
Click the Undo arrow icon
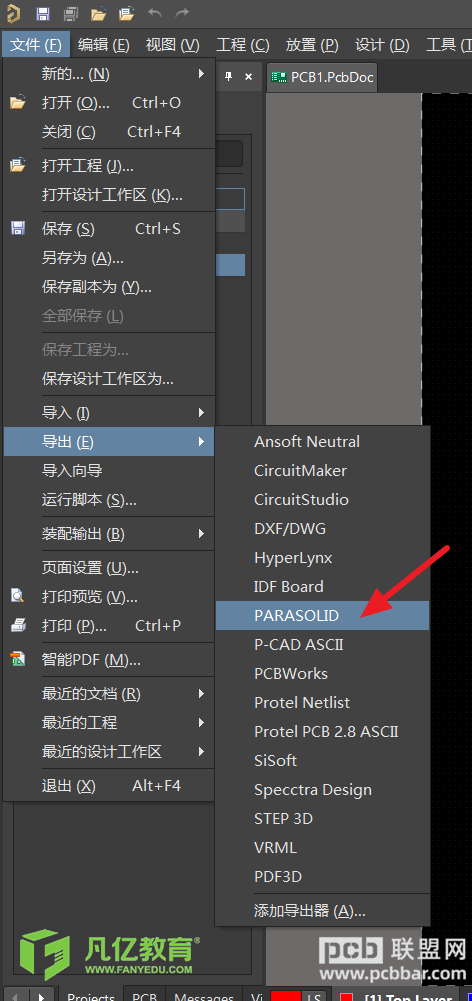[155, 13]
